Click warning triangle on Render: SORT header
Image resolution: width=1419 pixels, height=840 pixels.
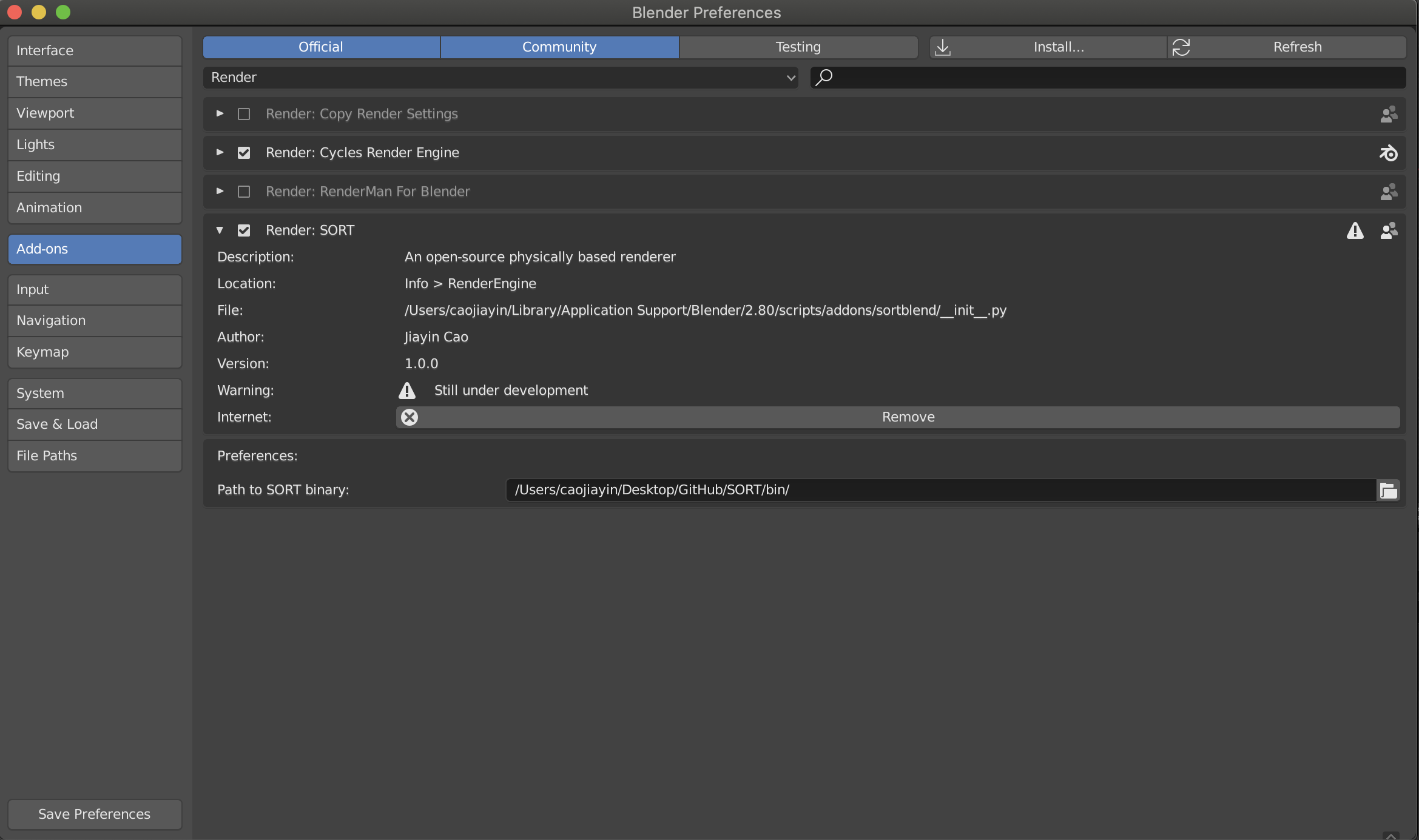1355,230
